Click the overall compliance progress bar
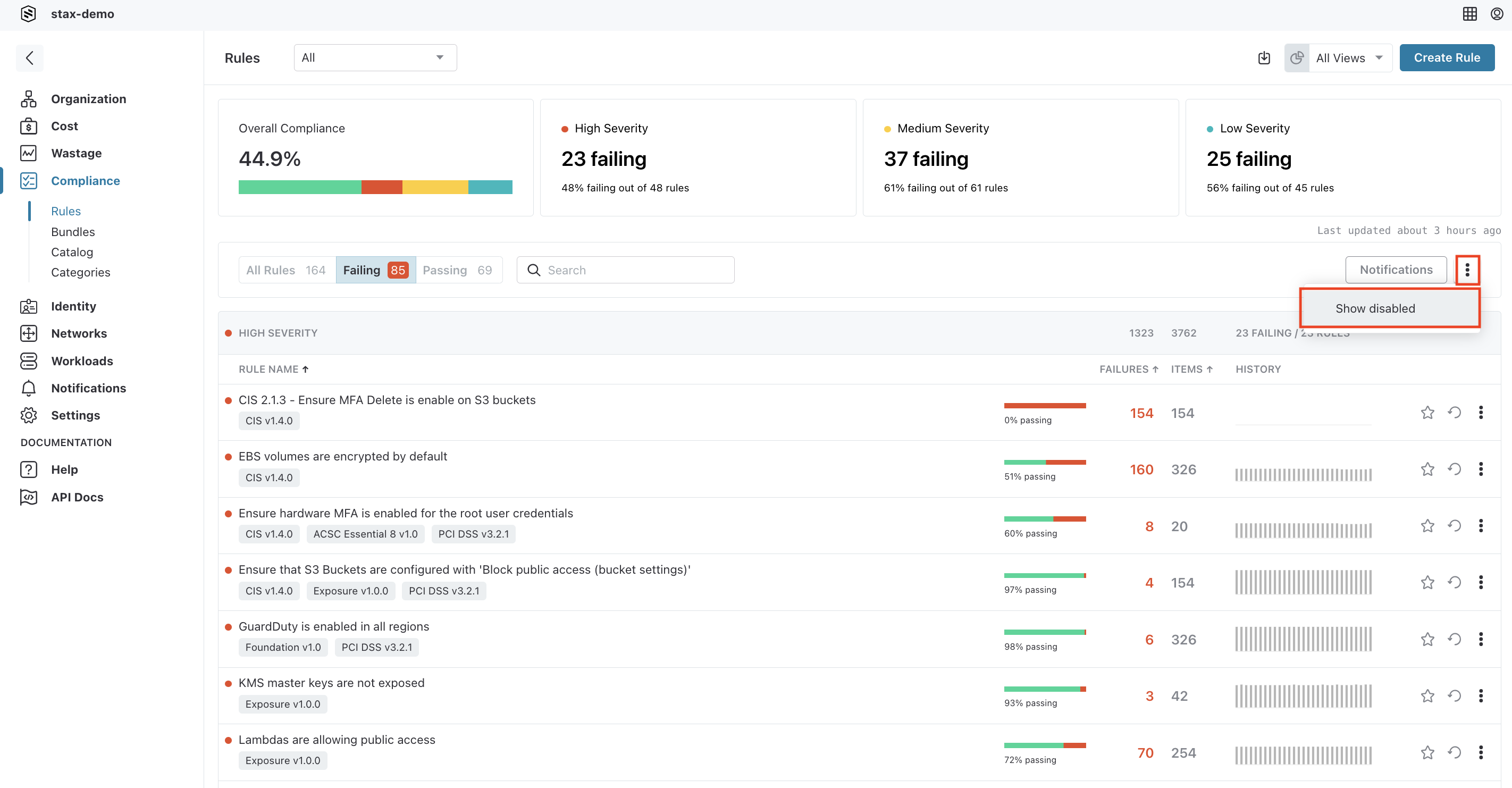The width and height of the screenshot is (1512, 788). pos(375,187)
